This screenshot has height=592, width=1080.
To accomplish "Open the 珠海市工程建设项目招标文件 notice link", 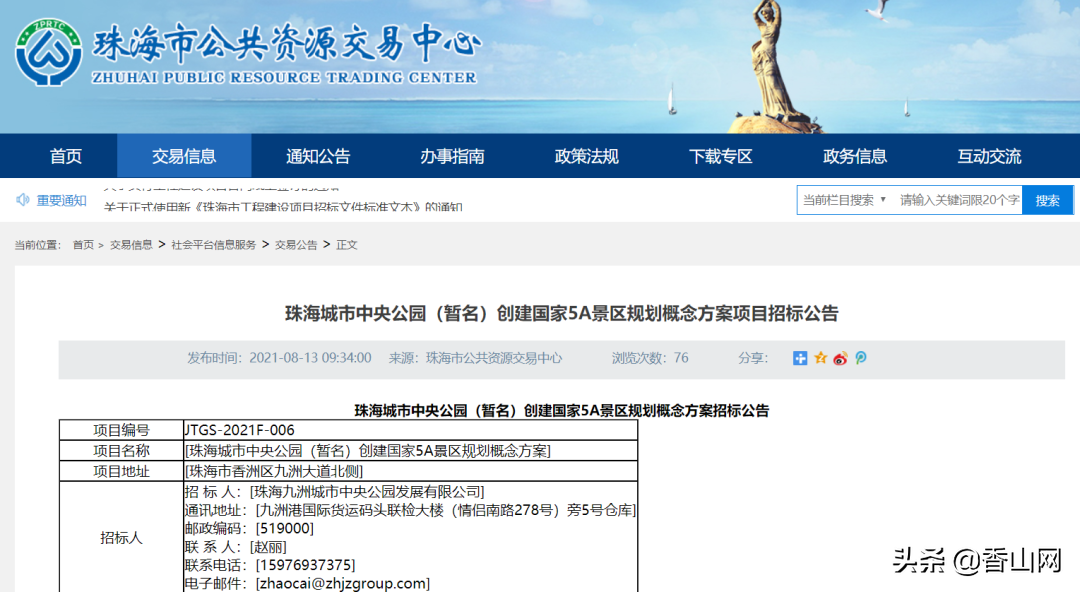I will point(282,207).
